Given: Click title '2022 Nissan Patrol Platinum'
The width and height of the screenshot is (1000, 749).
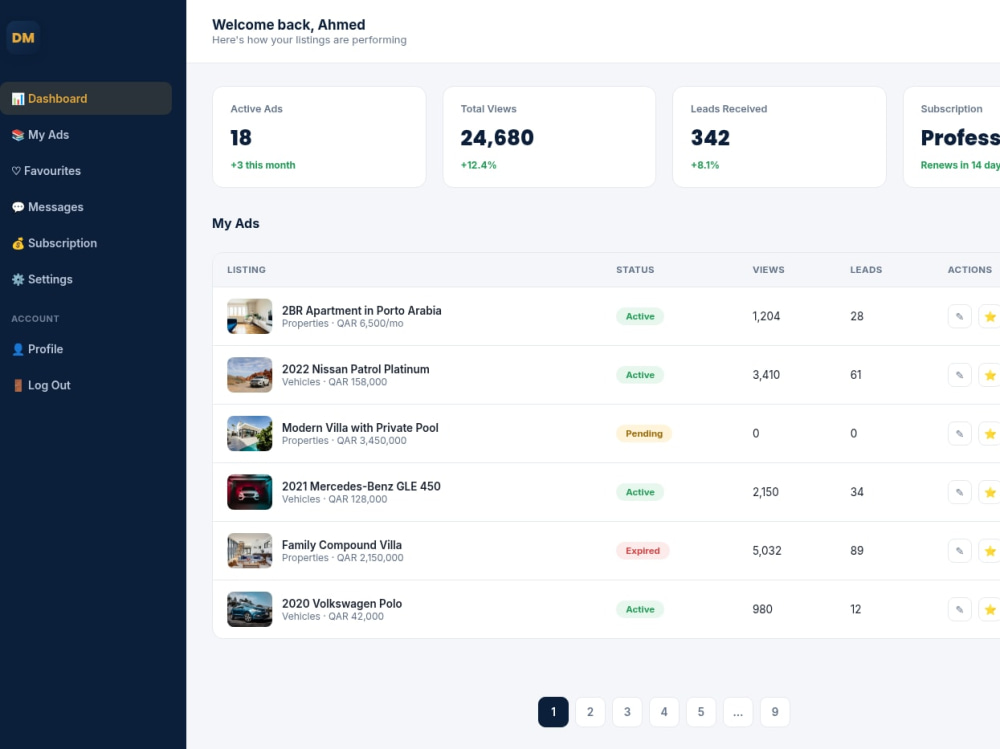Looking at the screenshot, I should pyautogui.click(x=356, y=369).
